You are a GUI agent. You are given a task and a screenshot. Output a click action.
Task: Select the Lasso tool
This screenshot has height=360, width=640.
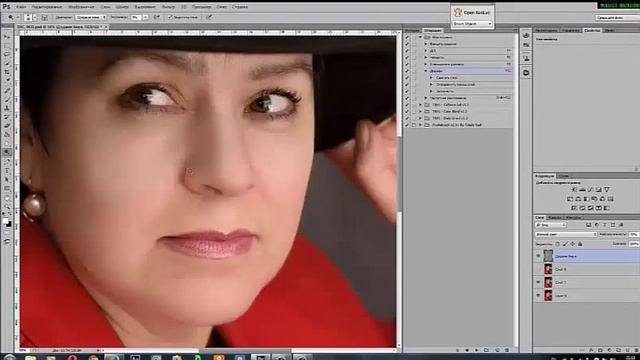click(x=7, y=54)
